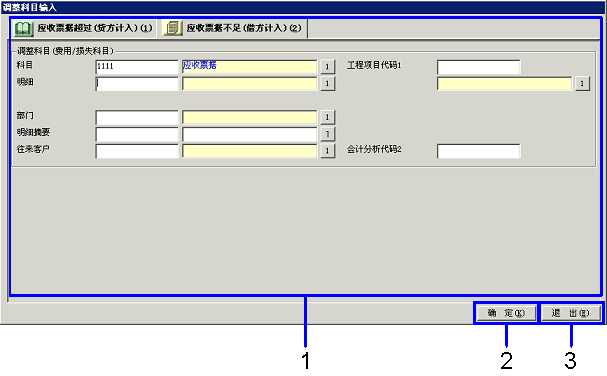Open lookup button beside 工程项目 yellow field
The width and height of the screenshot is (607, 376).
(x=582, y=84)
